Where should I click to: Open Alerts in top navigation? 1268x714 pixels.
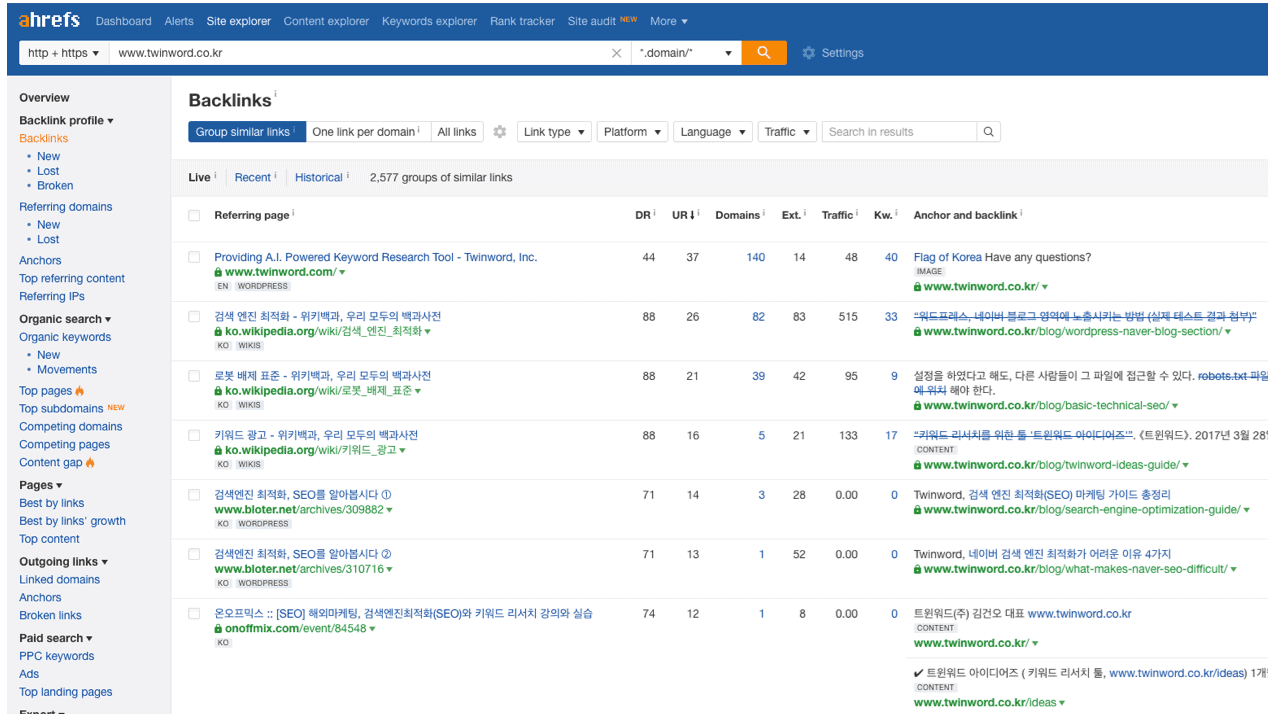pyautogui.click(x=179, y=21)
